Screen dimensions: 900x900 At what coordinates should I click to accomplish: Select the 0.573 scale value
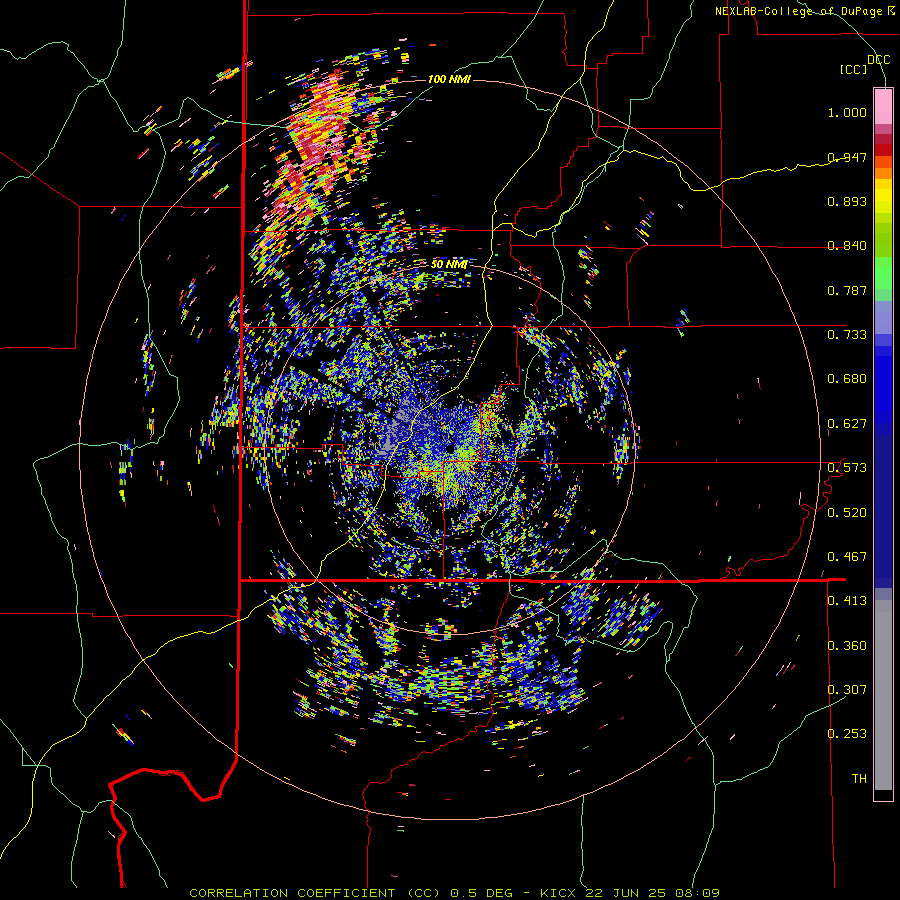point(847,468)
